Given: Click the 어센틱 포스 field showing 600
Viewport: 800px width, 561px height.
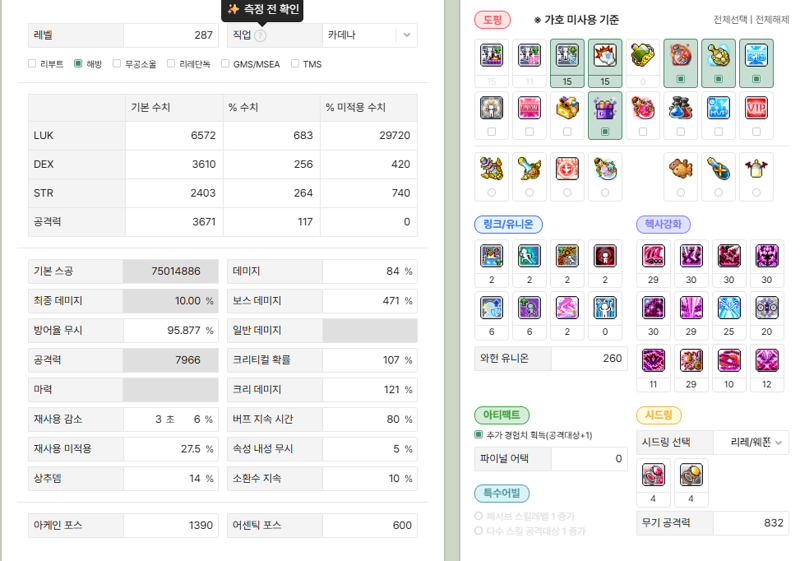Looking at the screenshot, I should pos(370,525).
